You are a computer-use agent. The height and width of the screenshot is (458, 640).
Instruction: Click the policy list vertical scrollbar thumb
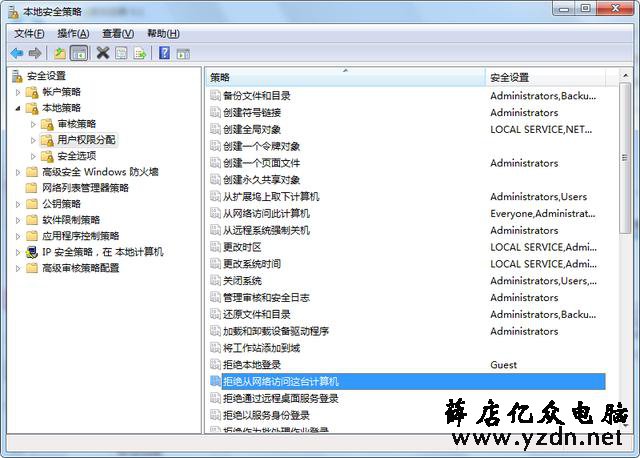pyautogui.click(x=625, y=158)
